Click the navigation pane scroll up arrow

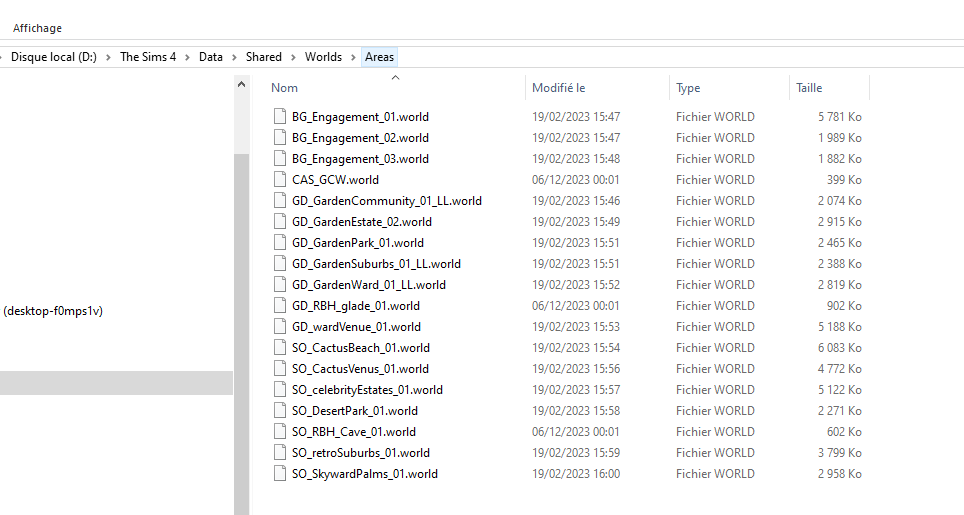coord(241,86)
